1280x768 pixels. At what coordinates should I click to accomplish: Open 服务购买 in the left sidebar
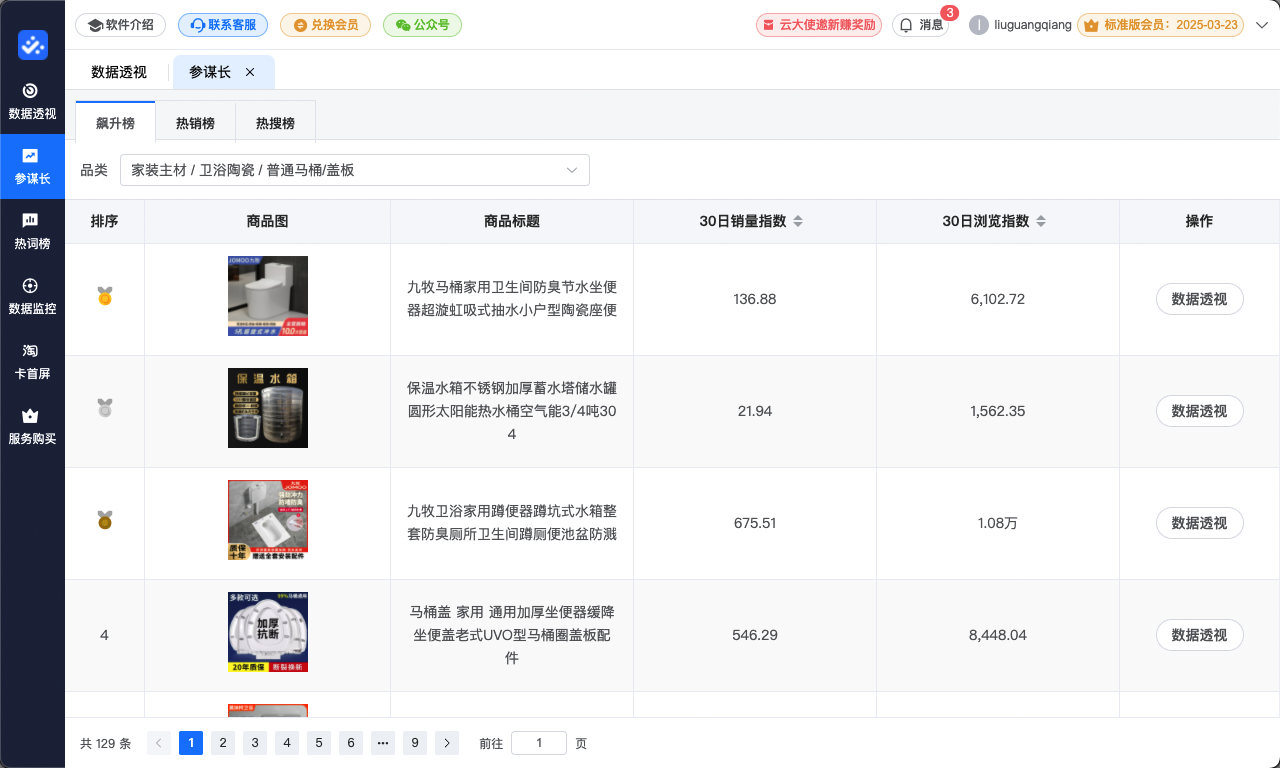click(32, 426)
